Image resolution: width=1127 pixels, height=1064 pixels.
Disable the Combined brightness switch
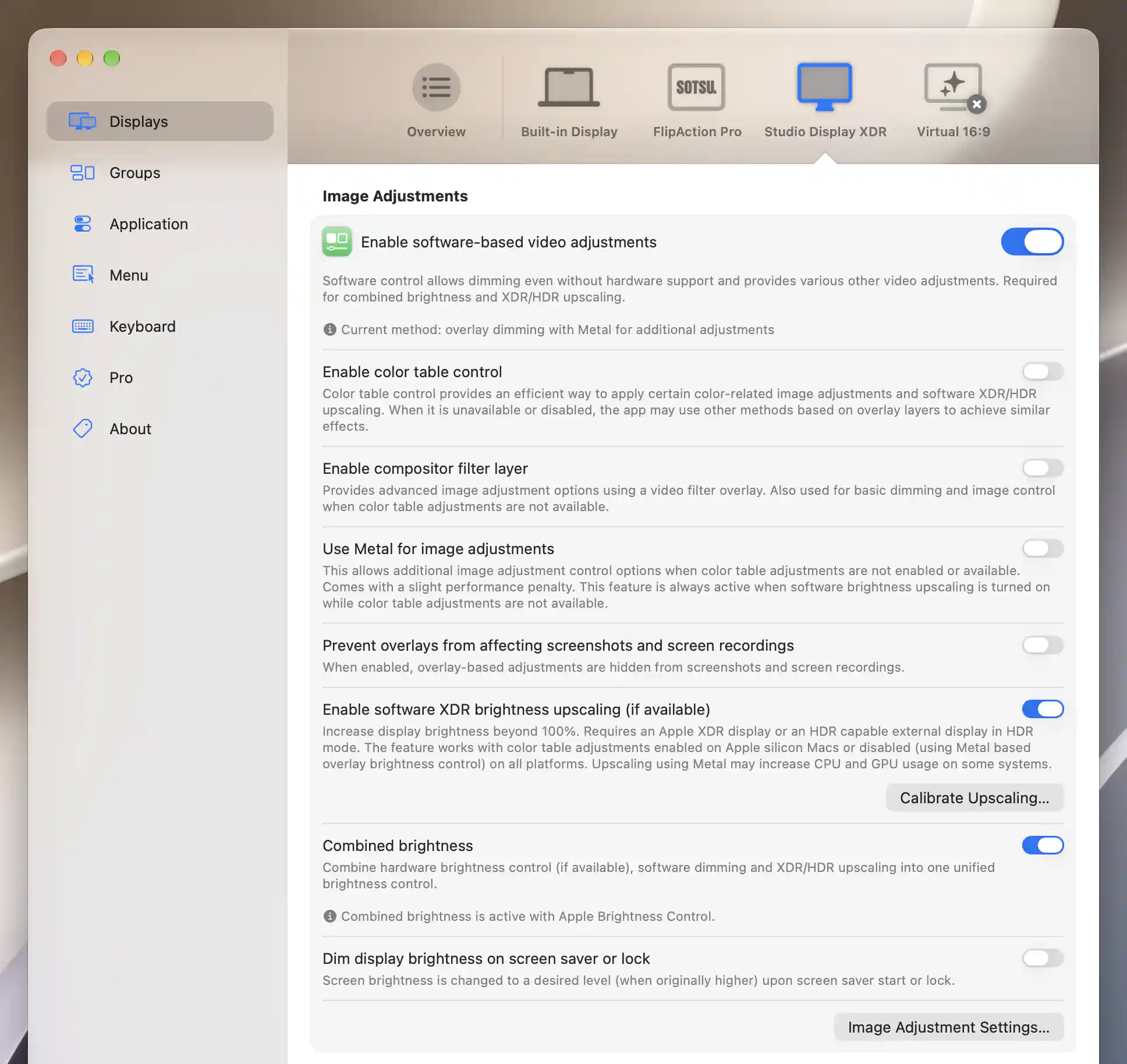1043,845
